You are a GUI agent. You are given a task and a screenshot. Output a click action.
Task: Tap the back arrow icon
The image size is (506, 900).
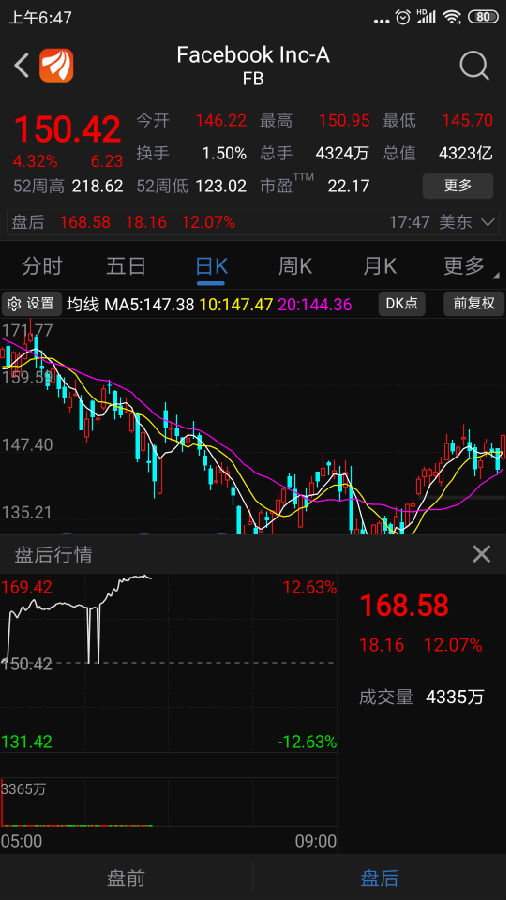21,65
